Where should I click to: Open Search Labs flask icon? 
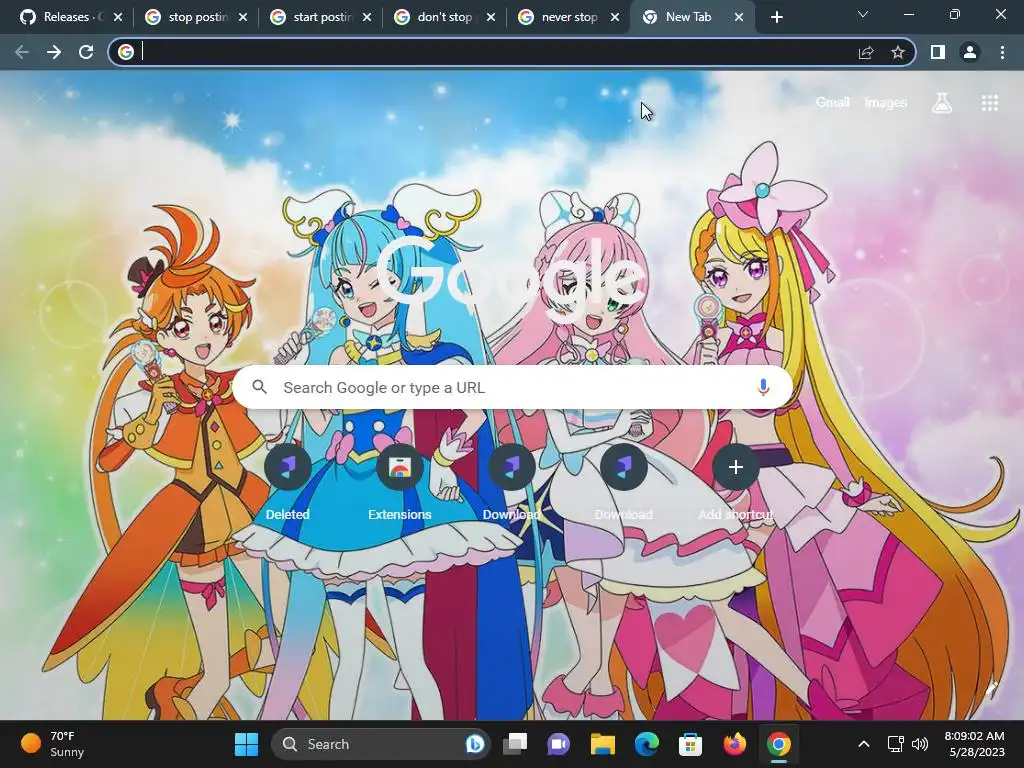point(942,103)
